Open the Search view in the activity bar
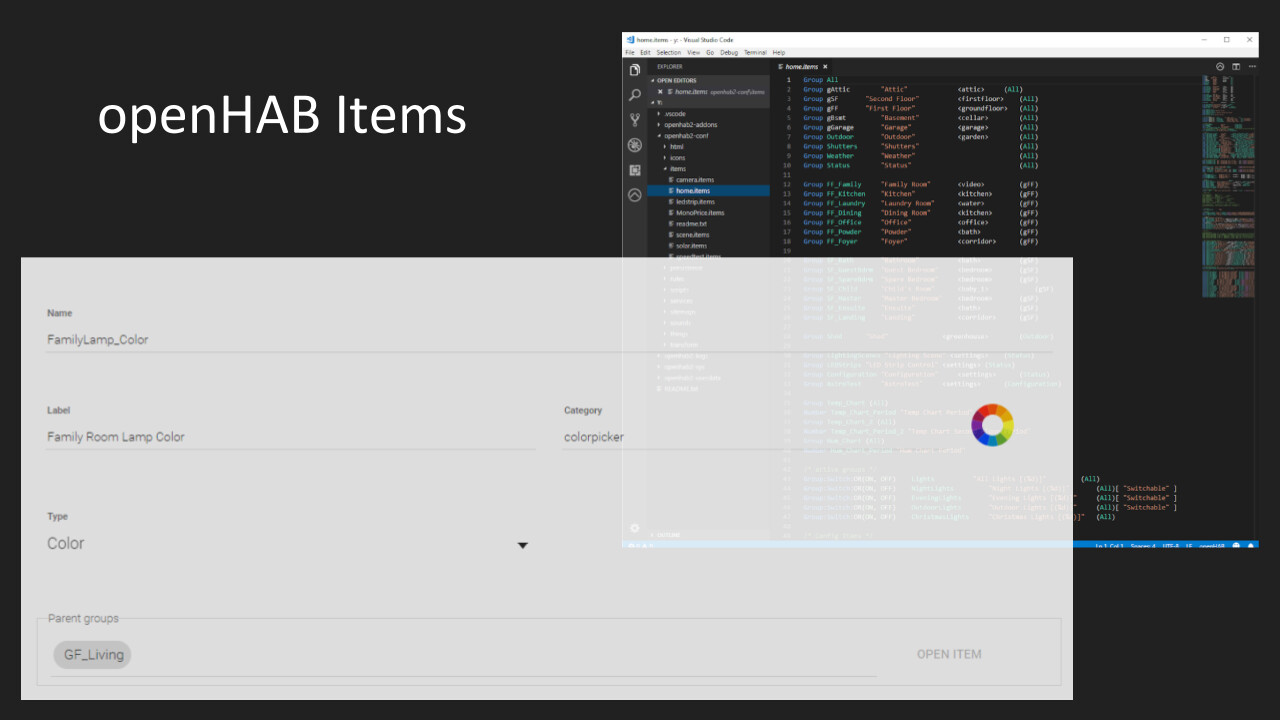This screenshot has width=1280, height=720. point(634,95)
